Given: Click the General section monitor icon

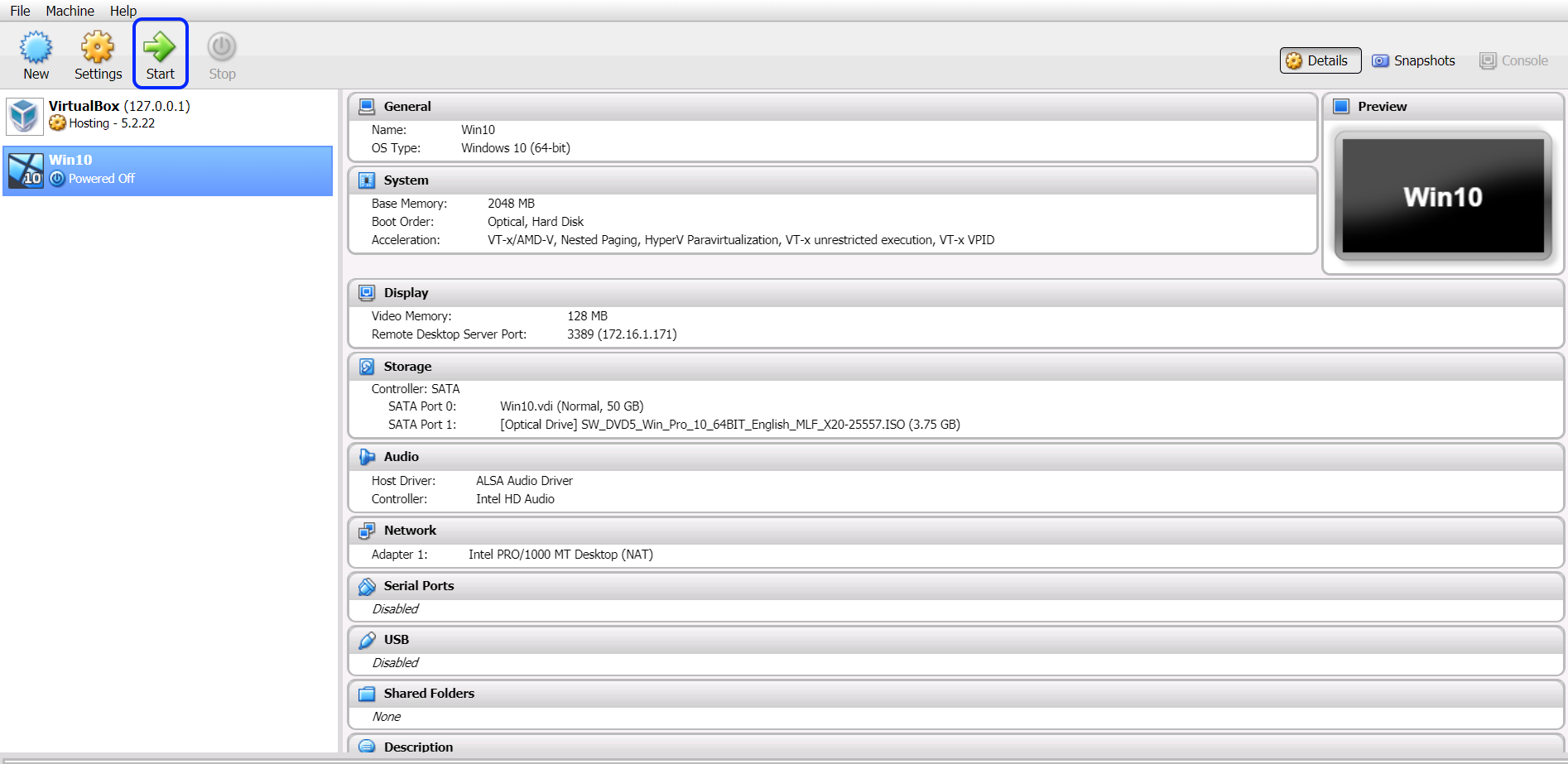Looking at the screenshot, I should click(x=367, y=107).
